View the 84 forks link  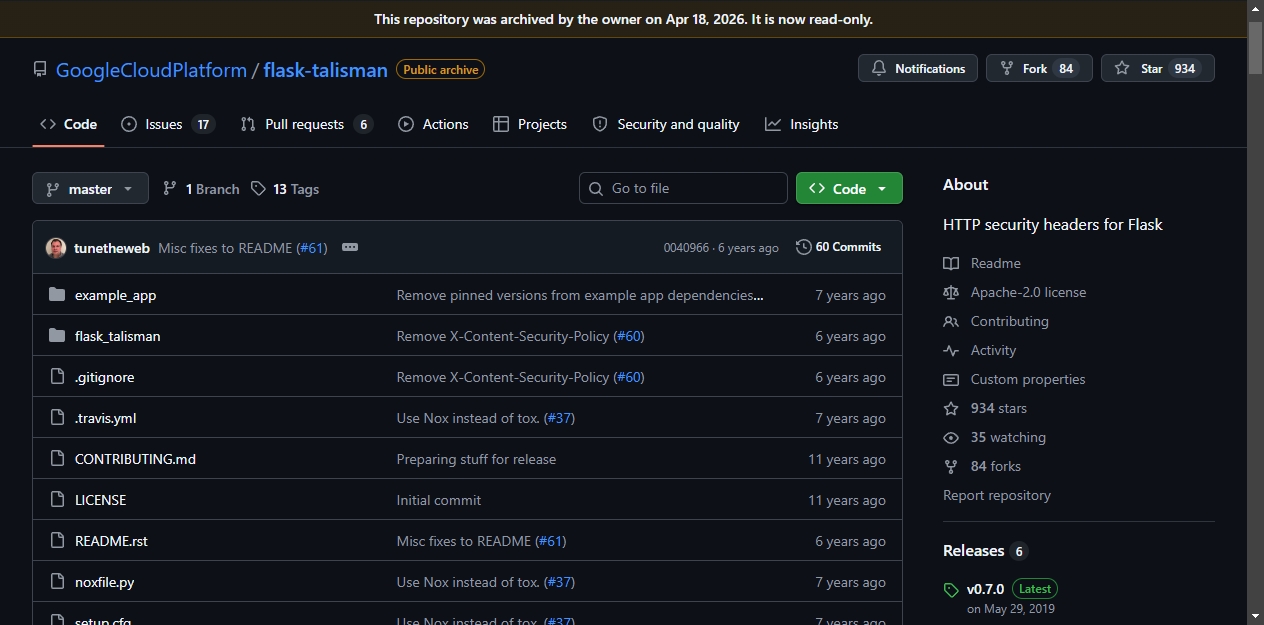[995, 466]
